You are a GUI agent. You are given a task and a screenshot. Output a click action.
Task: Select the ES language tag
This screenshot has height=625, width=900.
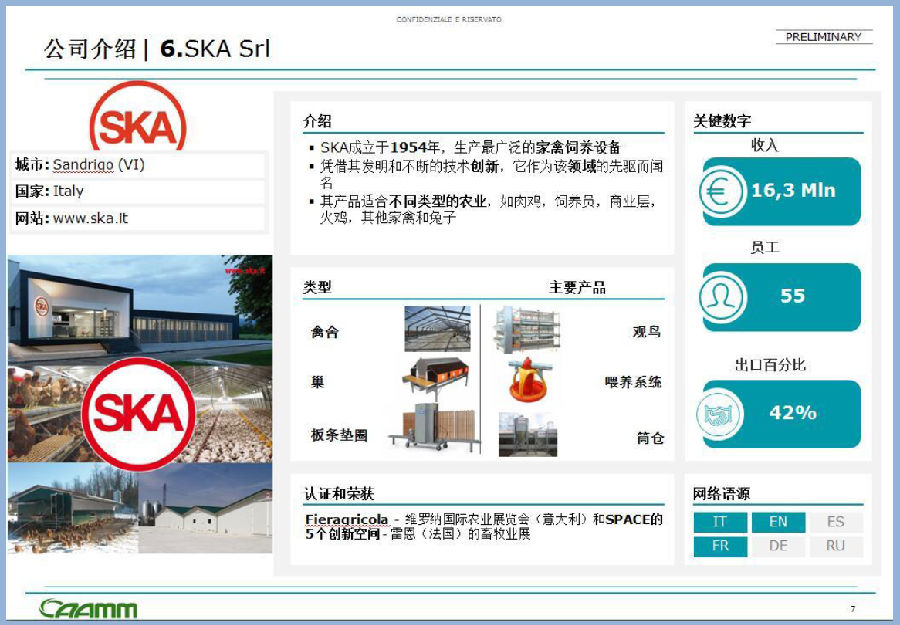[x=836, y=522]
